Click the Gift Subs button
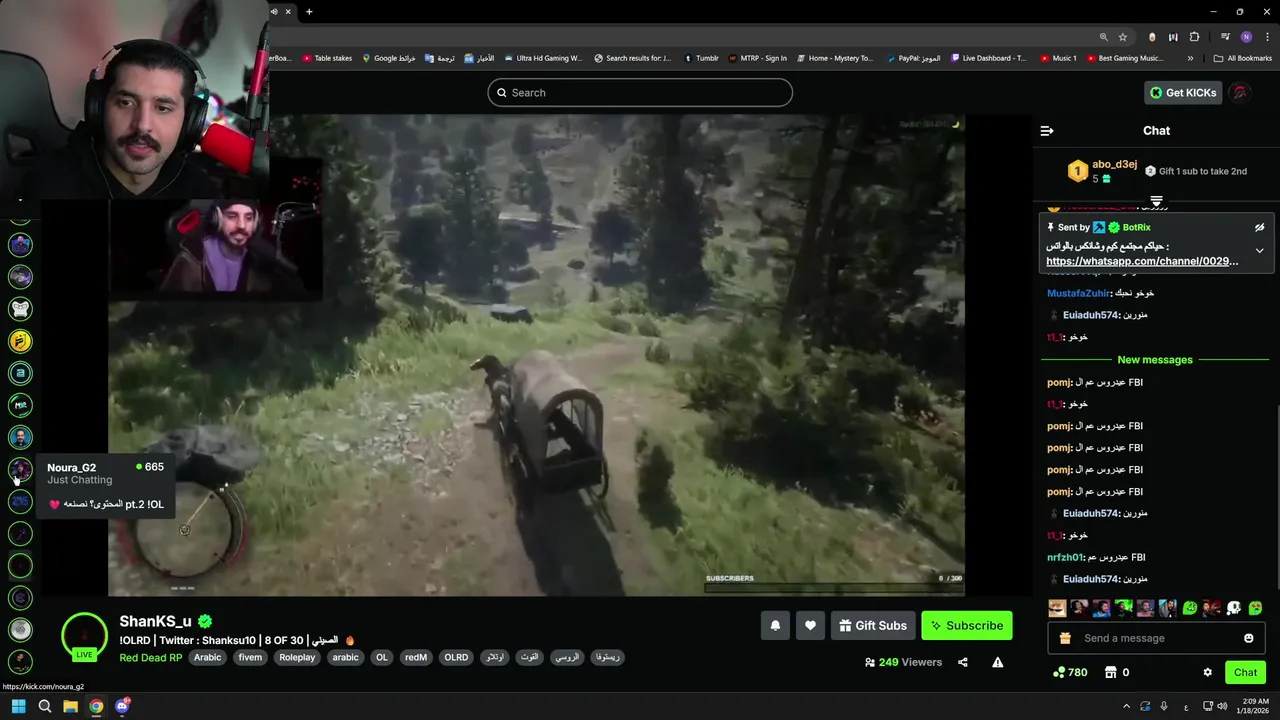The width and height of the screenshot is (1280, 720). [873, 626]
